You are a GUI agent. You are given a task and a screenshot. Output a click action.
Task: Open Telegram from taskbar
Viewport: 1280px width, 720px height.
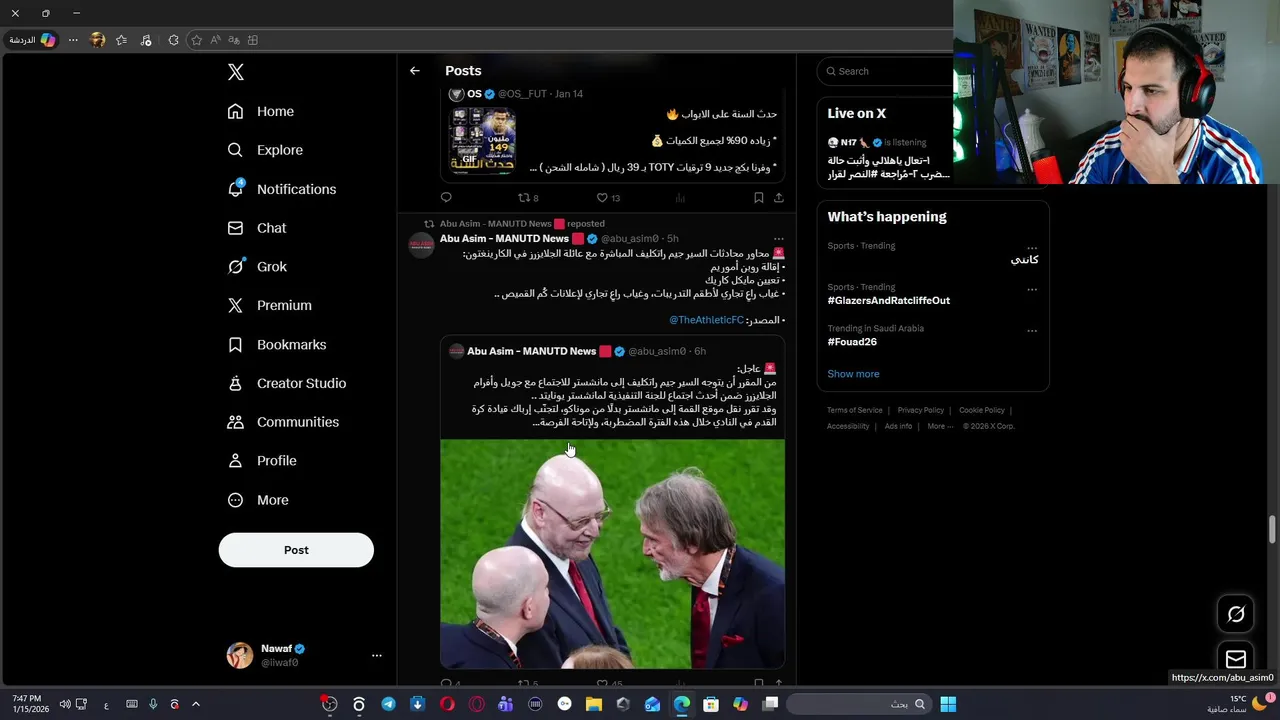click(388, 704)
